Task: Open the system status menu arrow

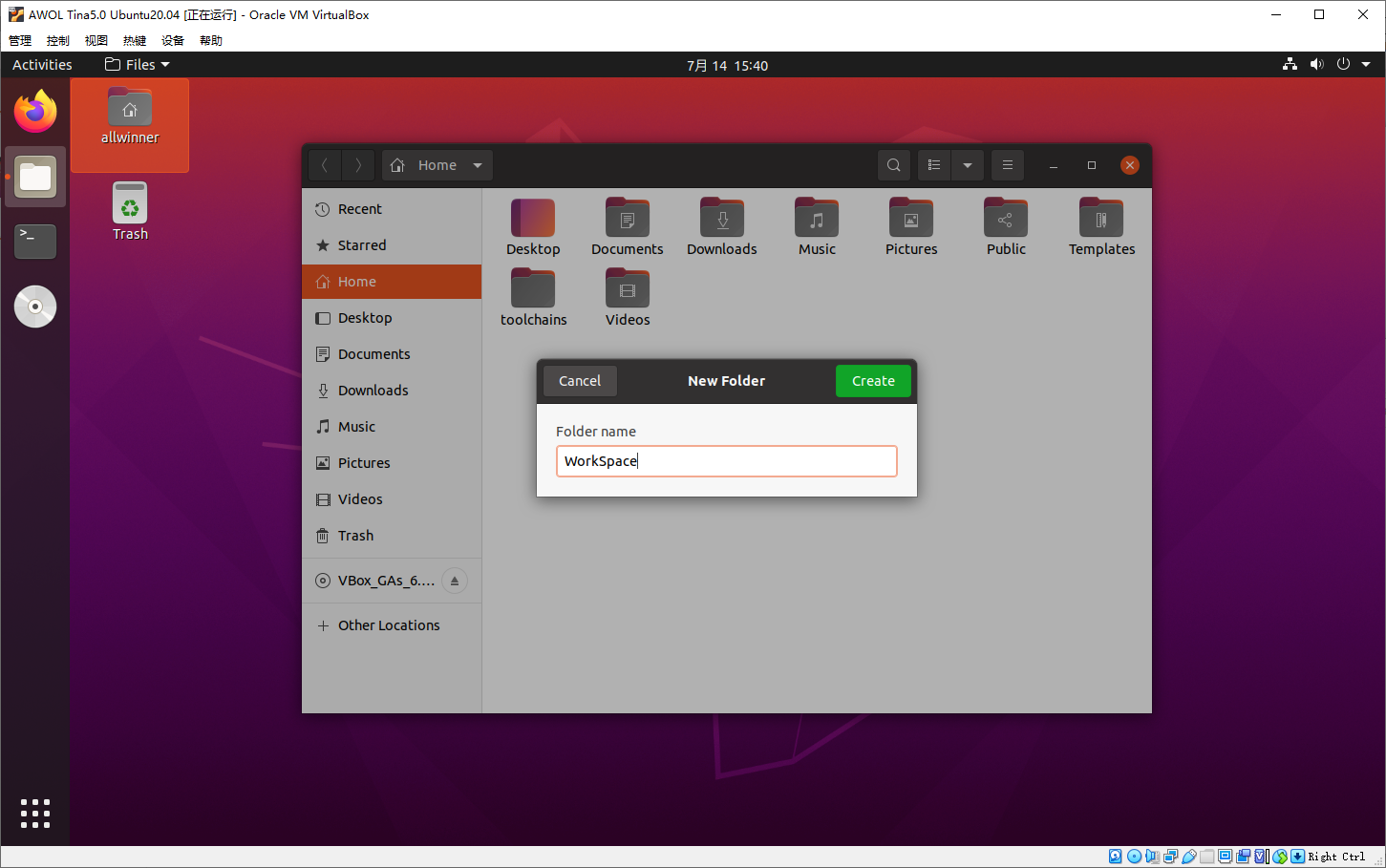Action: coord(1366,65)
